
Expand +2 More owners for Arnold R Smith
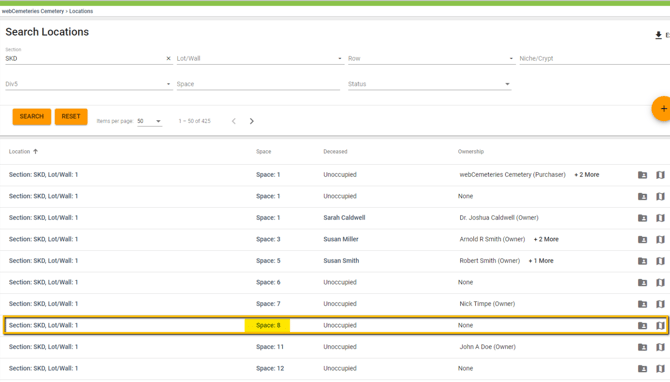click(546, 239)
